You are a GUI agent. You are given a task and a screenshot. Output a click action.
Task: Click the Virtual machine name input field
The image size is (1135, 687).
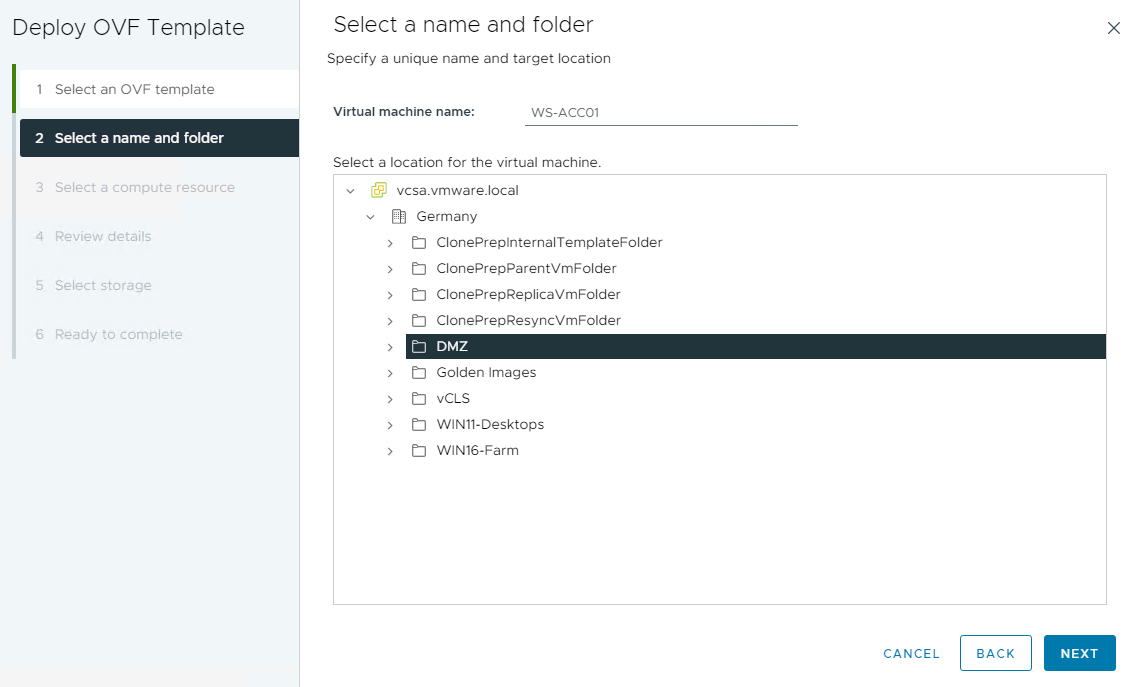click(x=660, y=112)
